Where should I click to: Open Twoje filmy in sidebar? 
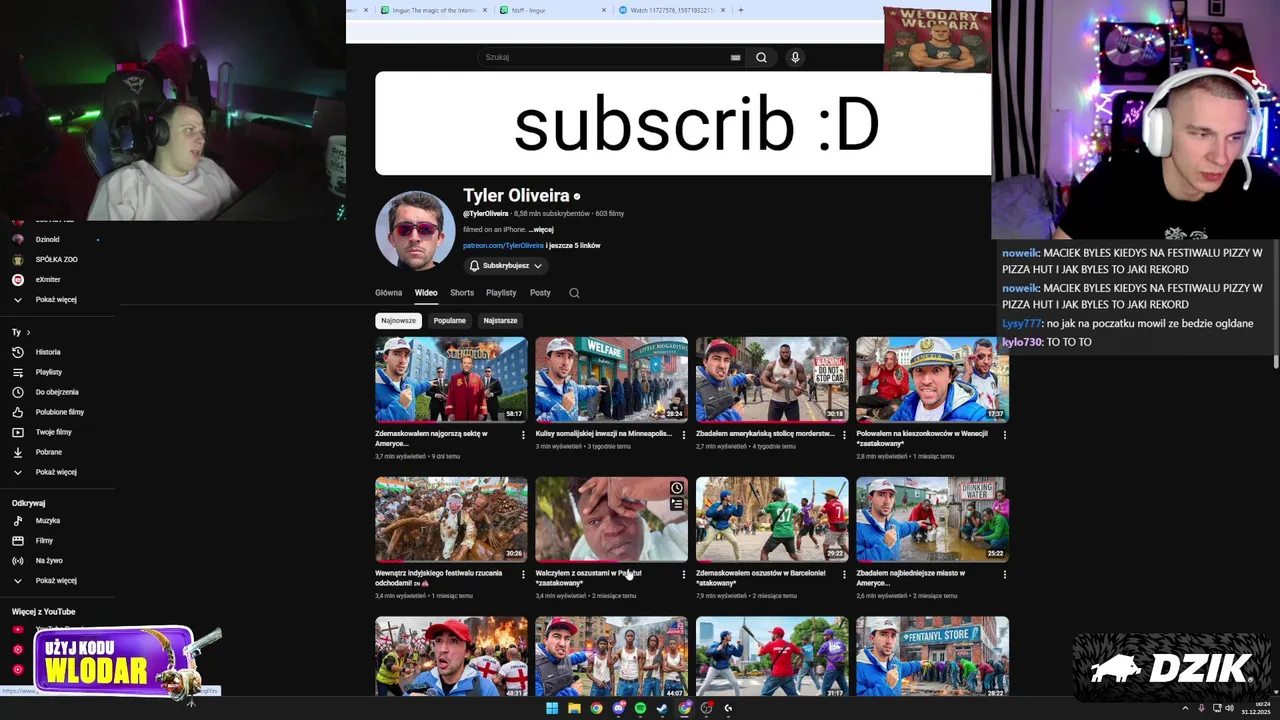(53, 432)
